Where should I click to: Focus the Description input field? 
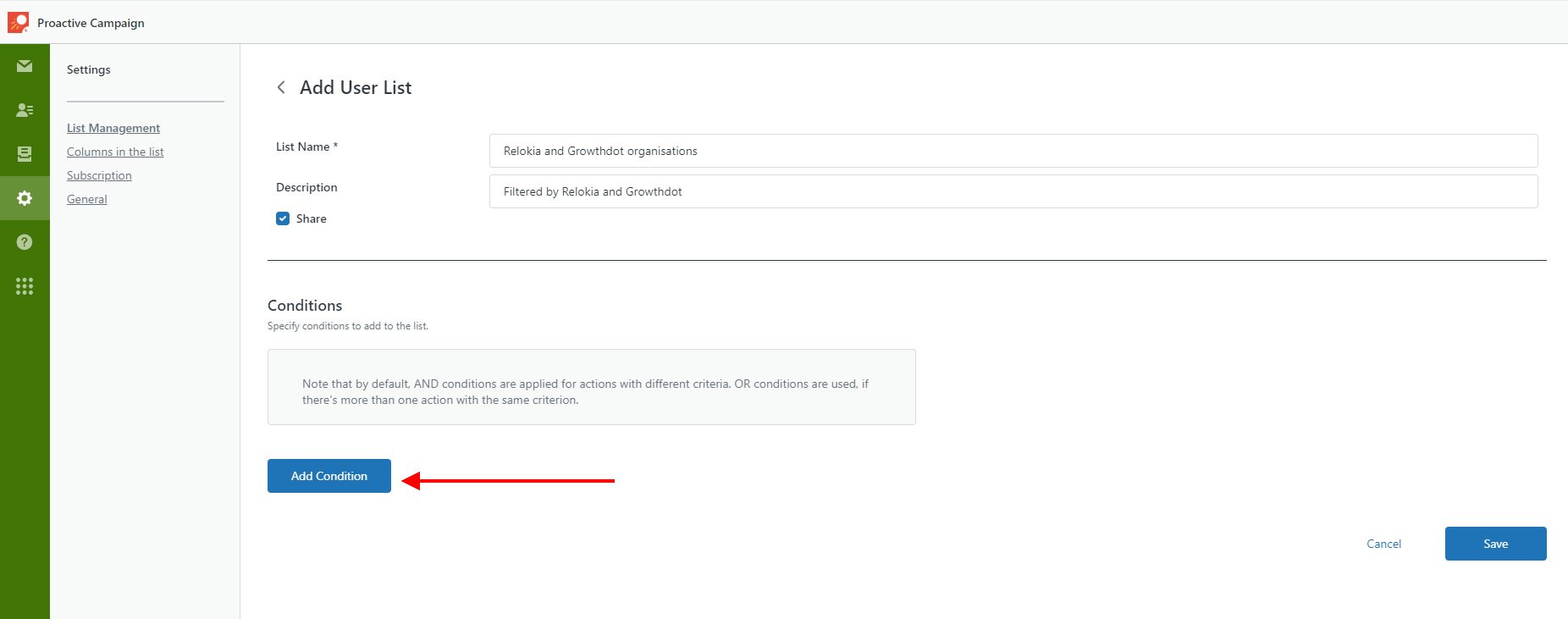coord(1013,191)
